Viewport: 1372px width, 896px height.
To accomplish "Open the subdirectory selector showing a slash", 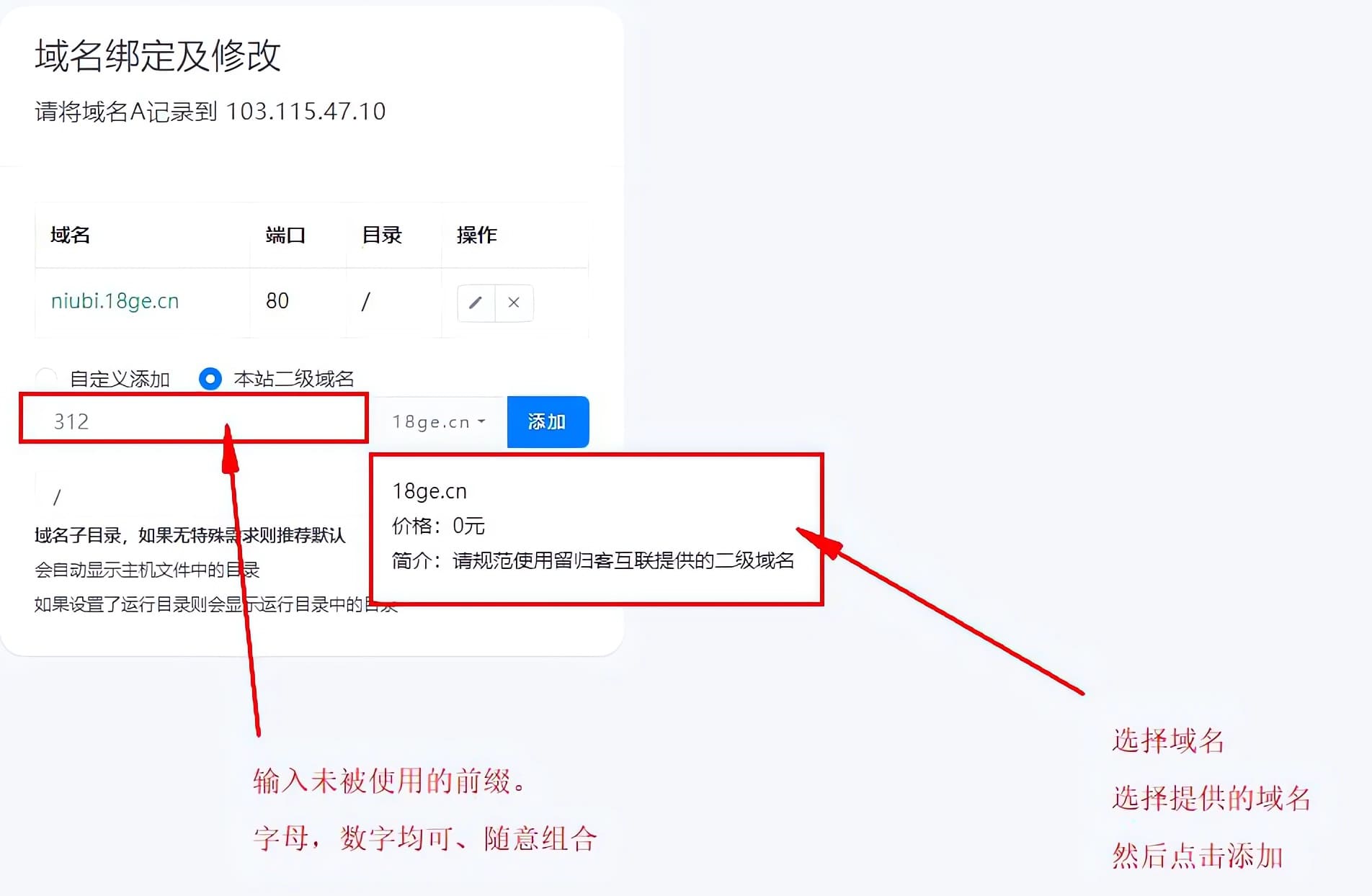I will pos(195,497).
